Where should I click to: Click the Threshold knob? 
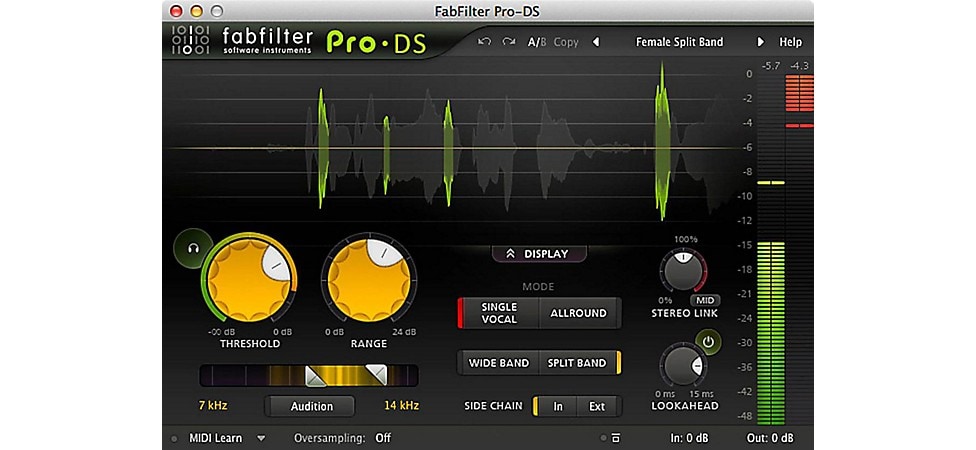click(248, 281)
